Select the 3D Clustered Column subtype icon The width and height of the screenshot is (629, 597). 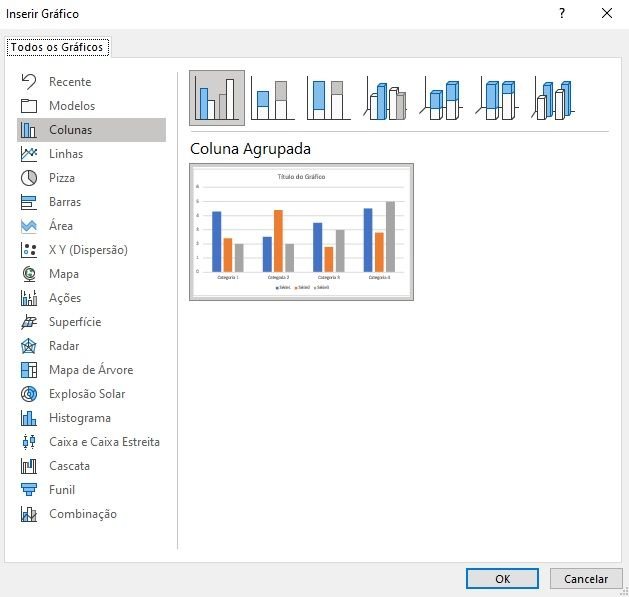tap(385, 98)
